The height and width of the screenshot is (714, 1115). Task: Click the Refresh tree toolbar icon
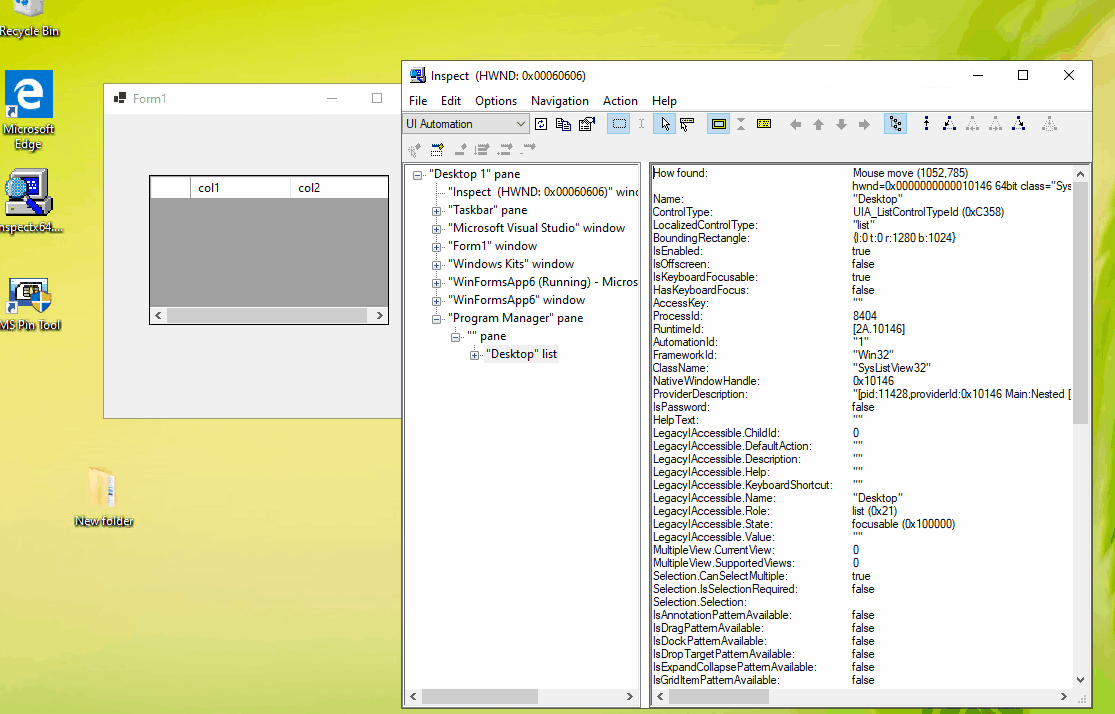click(x=541, y=123)
